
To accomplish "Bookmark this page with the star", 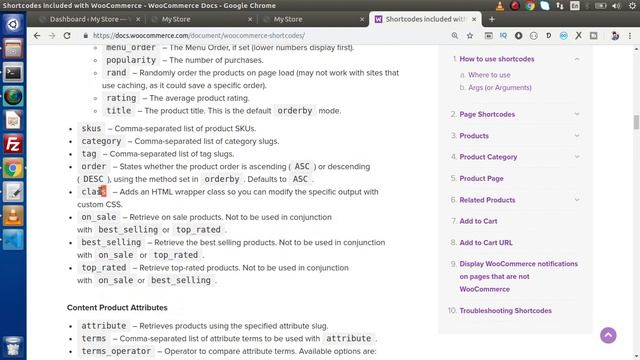I will click(470, 36).
